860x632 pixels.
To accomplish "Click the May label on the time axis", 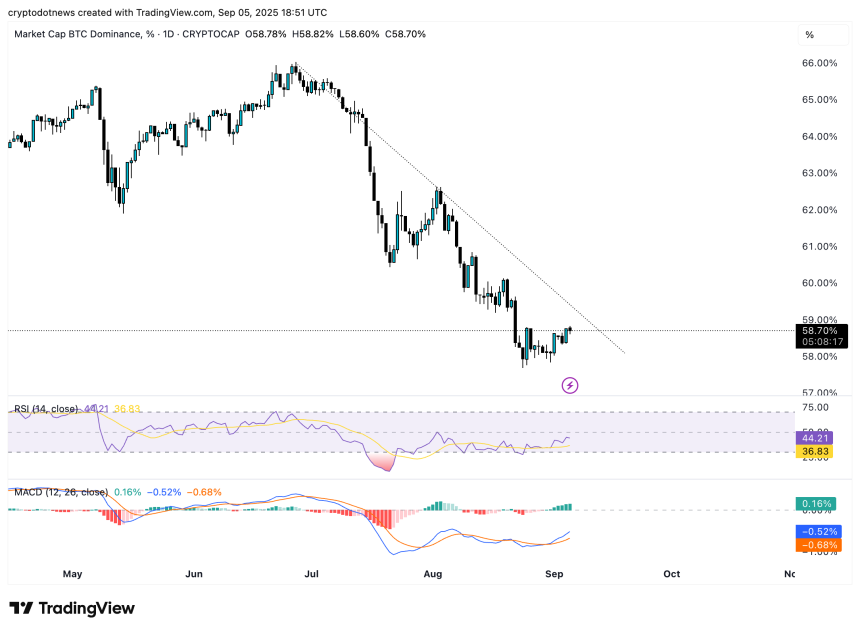I will click(72, 574).
